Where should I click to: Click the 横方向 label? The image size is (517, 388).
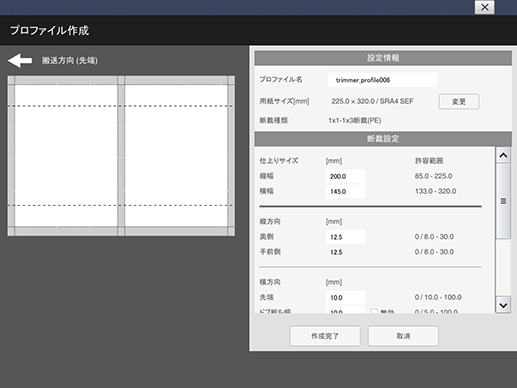pos(270,282)
